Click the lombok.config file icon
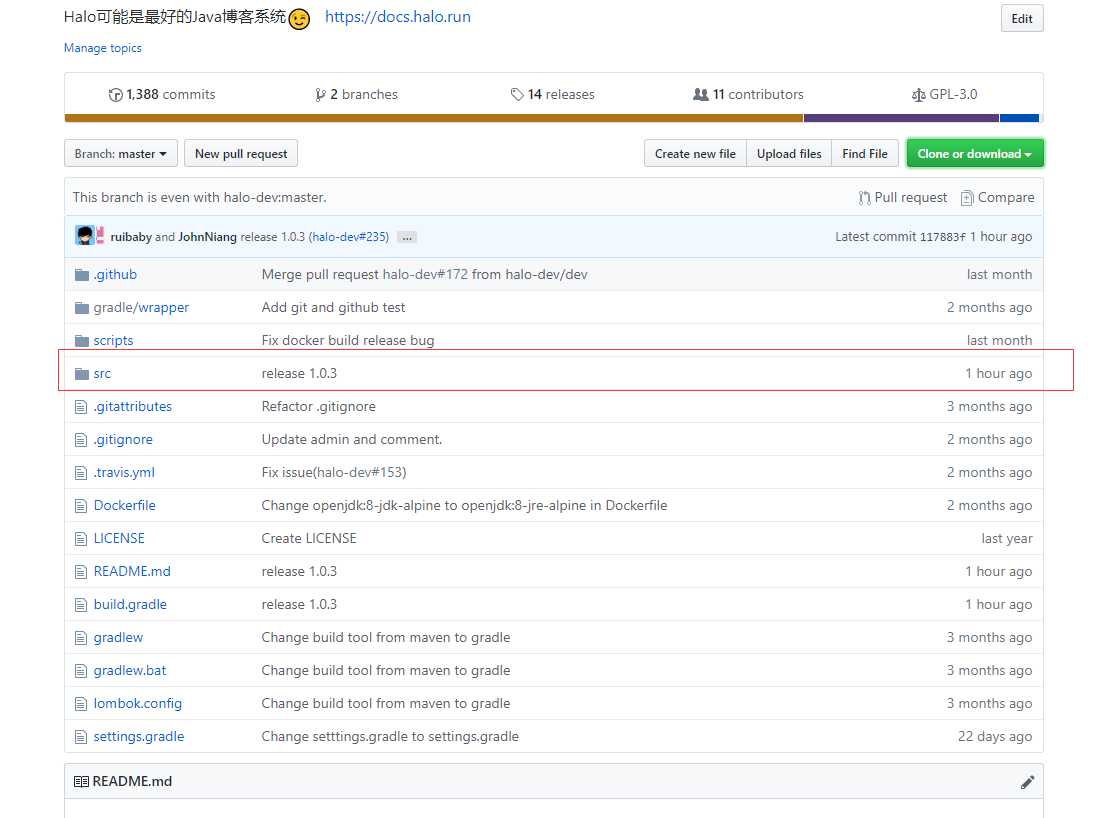The image size is (1118, 818). pyautogui.click(x=81, y=704)
